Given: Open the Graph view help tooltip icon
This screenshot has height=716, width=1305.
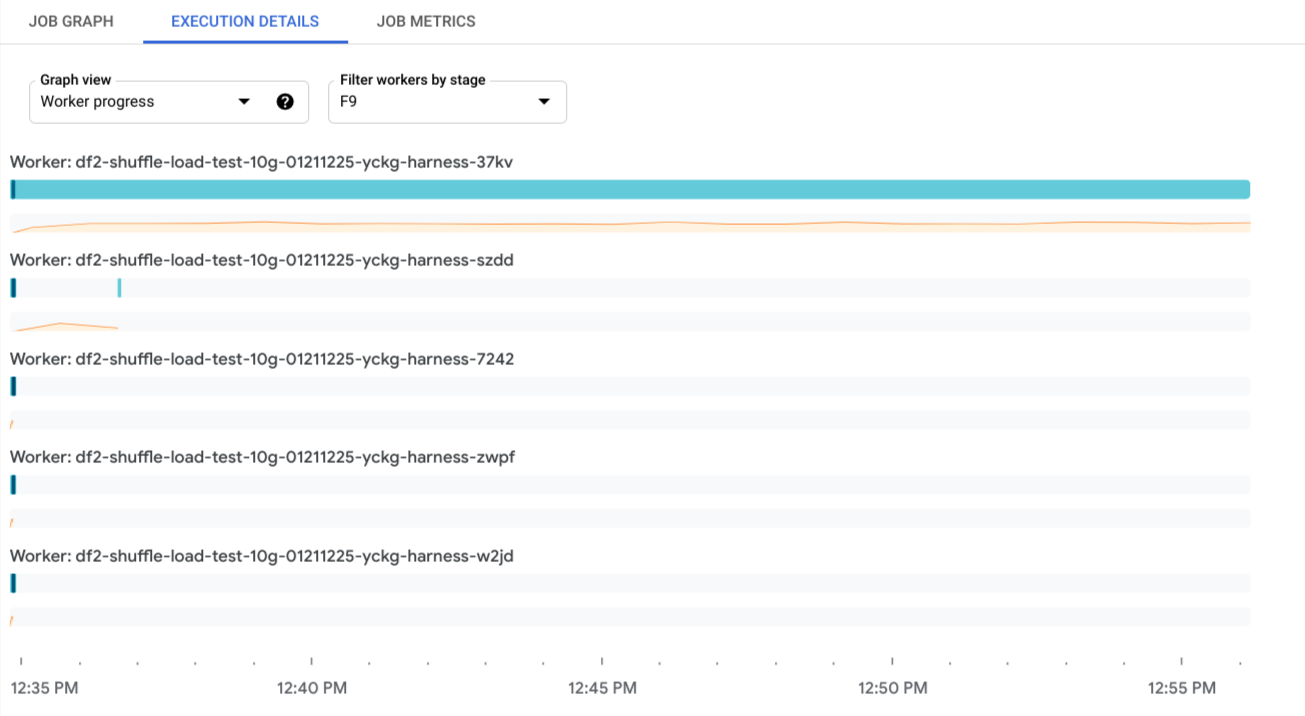Looking at the screenshot, I should 285,101.
